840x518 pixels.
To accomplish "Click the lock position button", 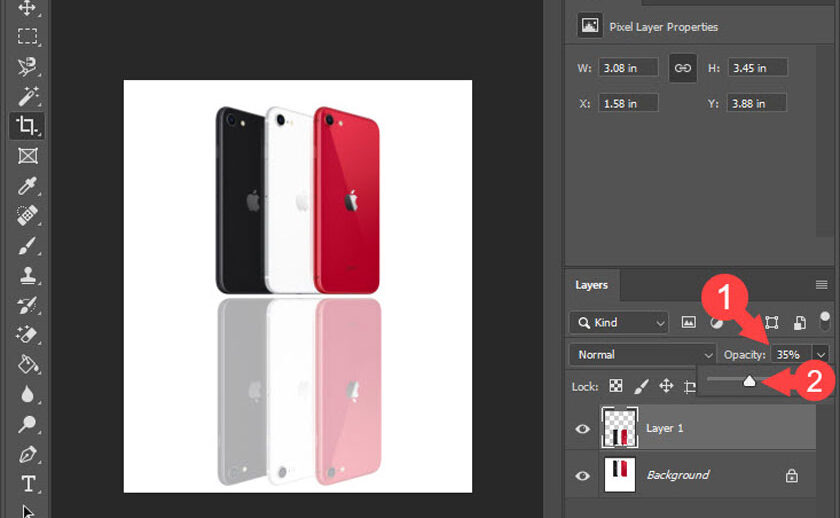I will tap(666, 386).
